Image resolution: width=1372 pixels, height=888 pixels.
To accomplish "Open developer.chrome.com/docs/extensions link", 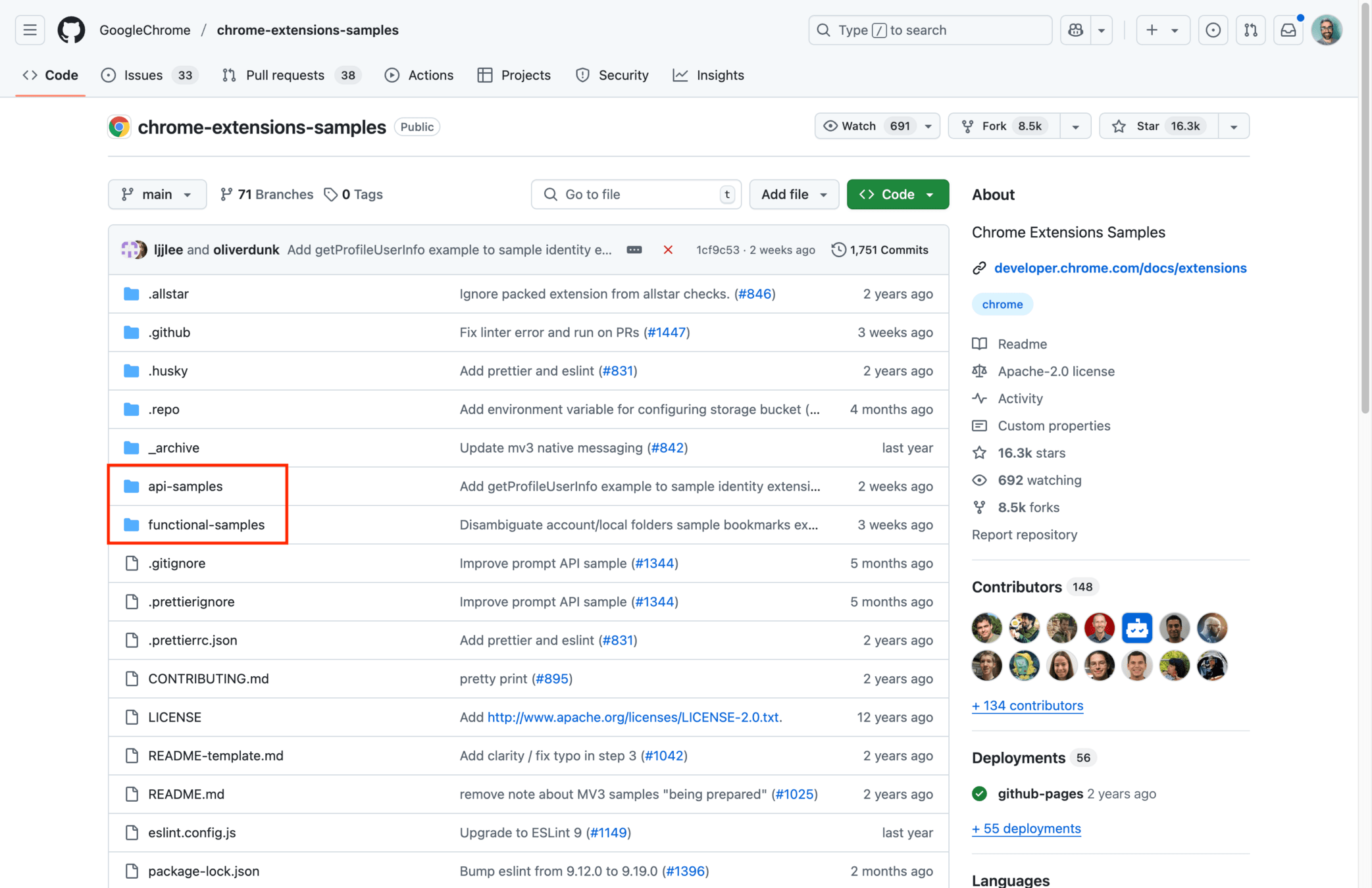I will [x=1120, y=268].
